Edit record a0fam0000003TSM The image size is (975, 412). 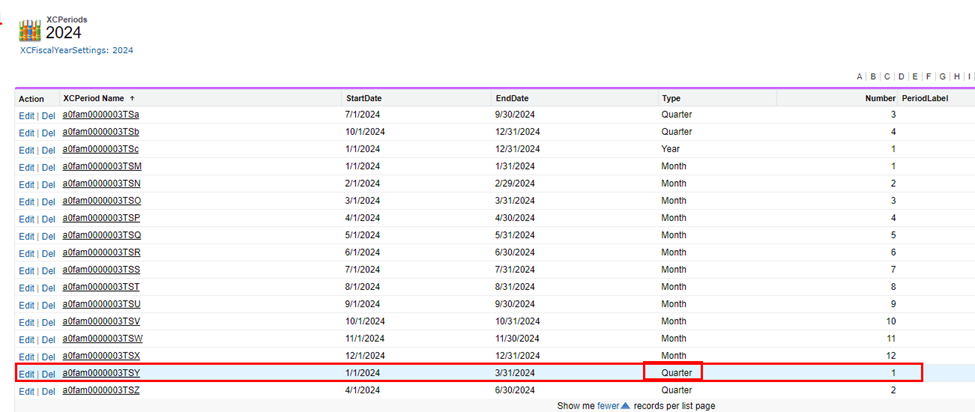[26, 167]
